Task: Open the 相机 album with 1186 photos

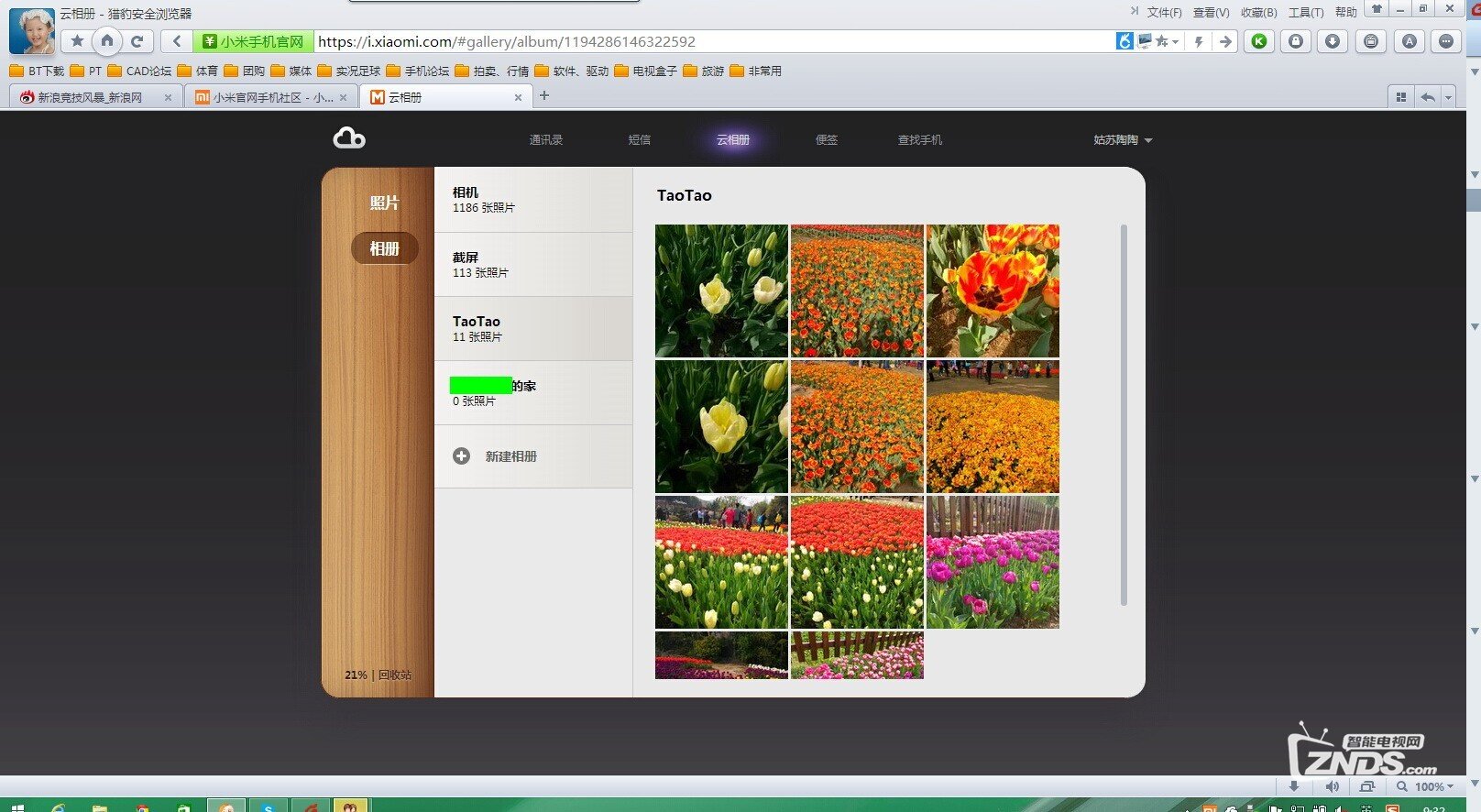Action: point(533,200)
